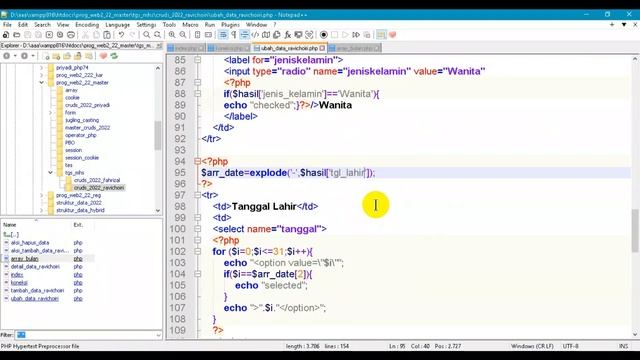
Task: Toggle fold marker on line 94
Action: coord(198,161)
